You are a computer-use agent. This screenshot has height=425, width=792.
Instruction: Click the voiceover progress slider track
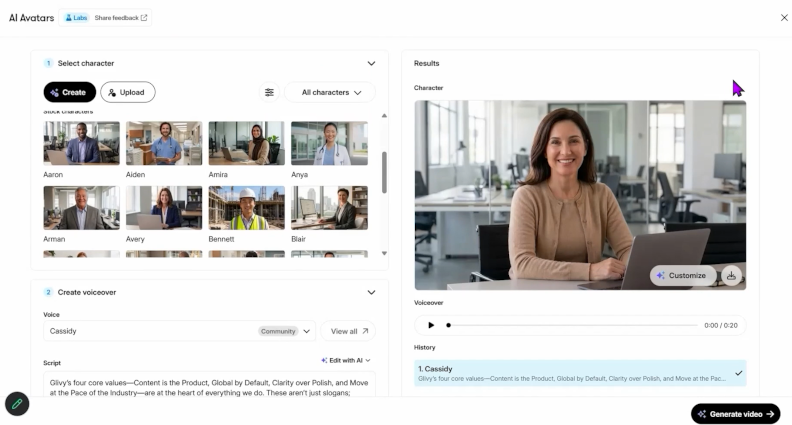[x=572, y=325]
